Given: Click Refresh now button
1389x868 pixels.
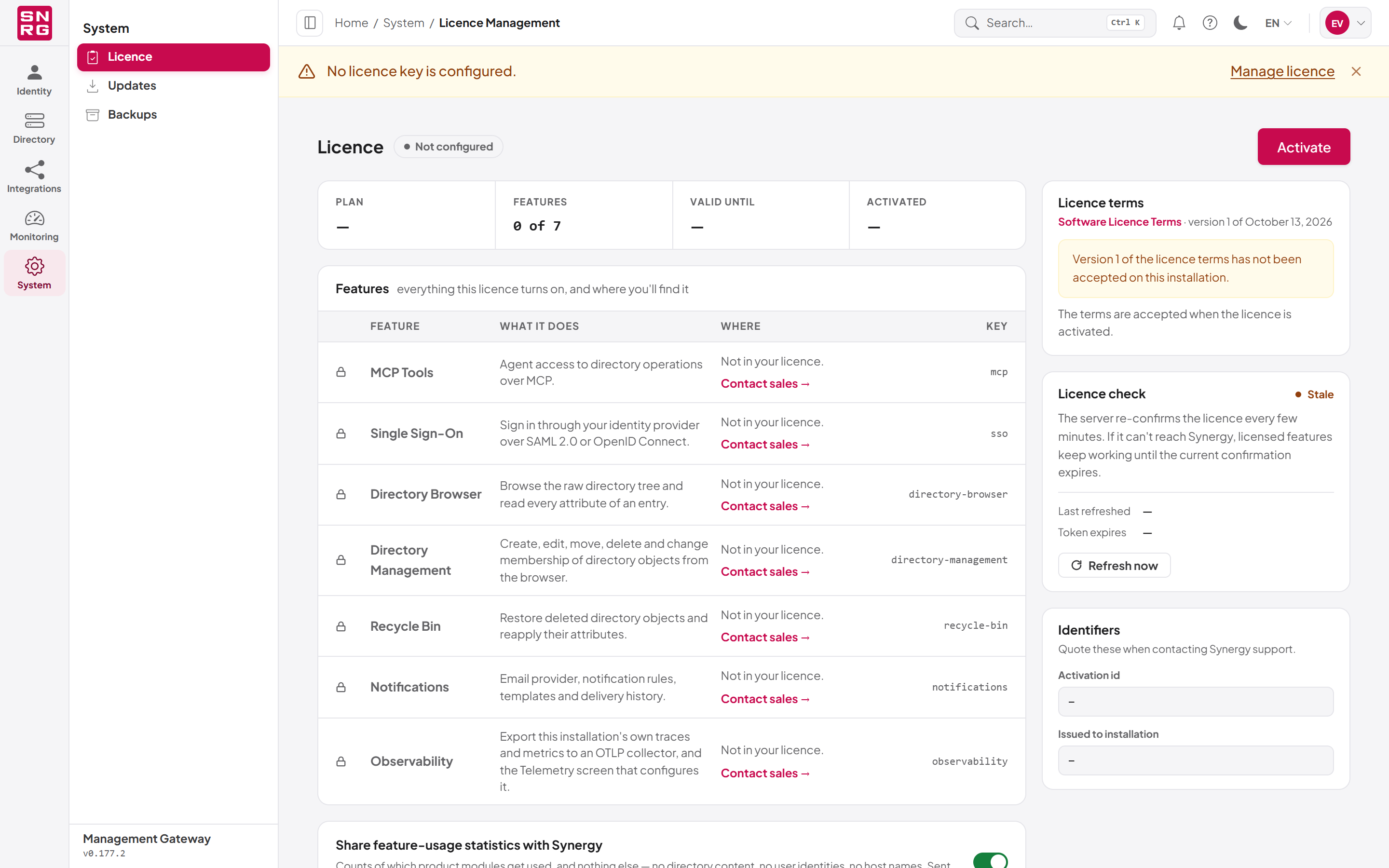Looking at the screenshot, I should [1114, 566].
